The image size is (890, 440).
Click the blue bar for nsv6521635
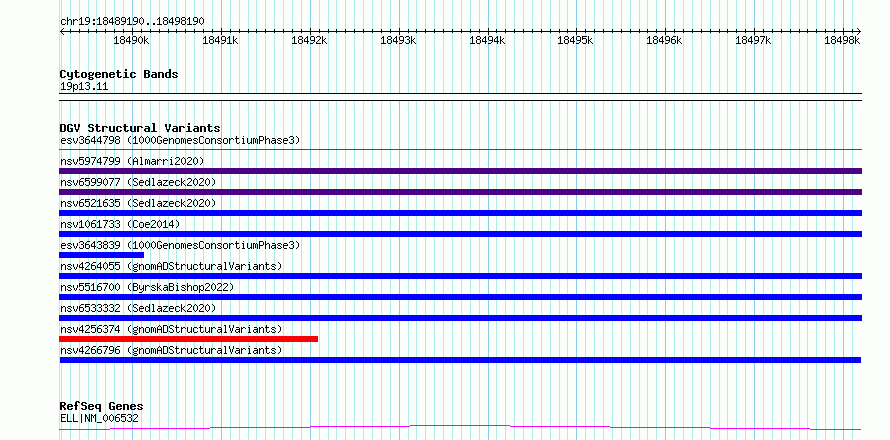coord(460,213)
